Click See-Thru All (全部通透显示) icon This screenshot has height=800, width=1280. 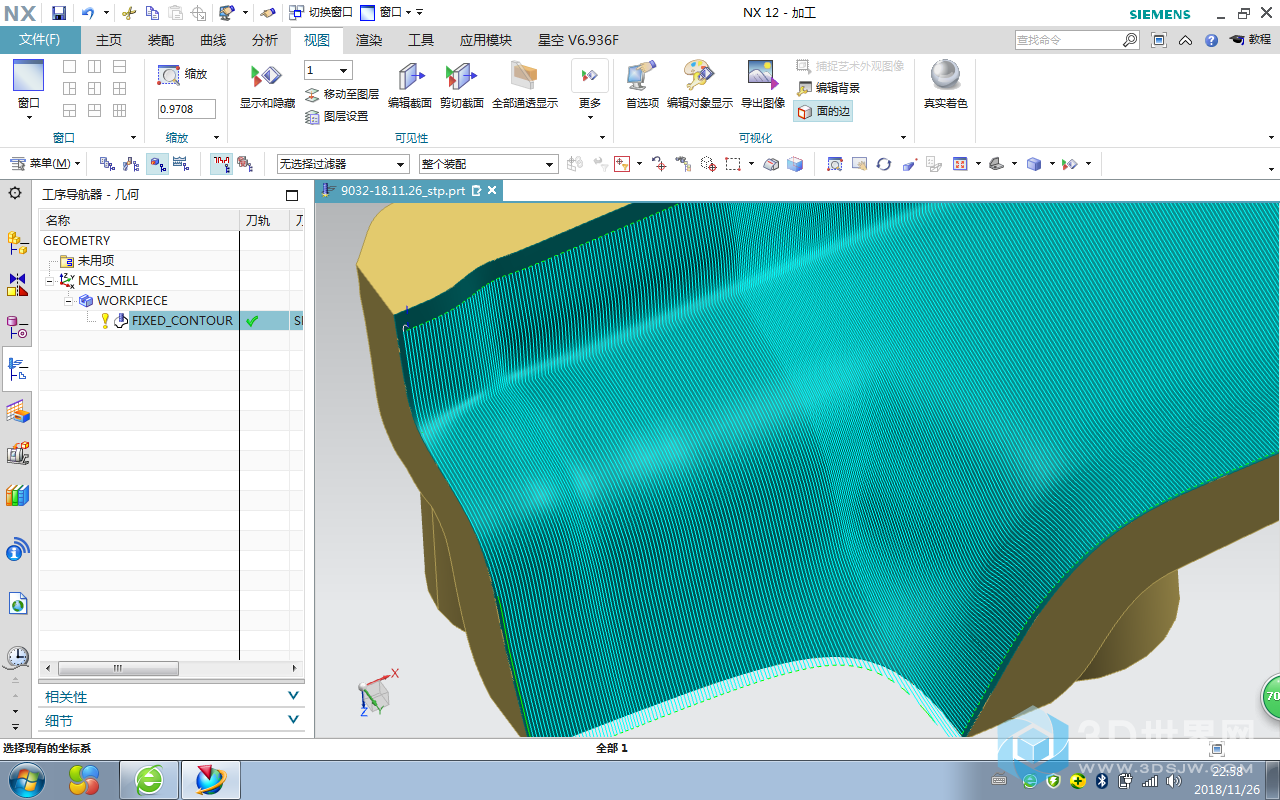pos(524,76)
